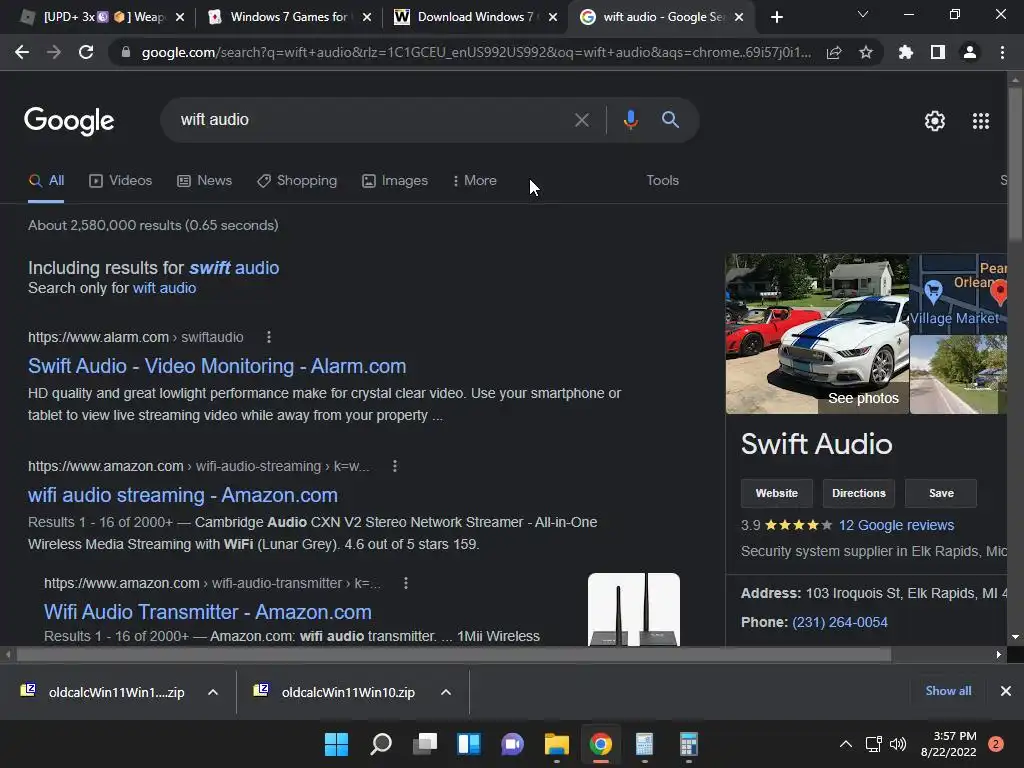Adjust volume via the system tray speaker
Screen dimensions: 1024x768
898,744
